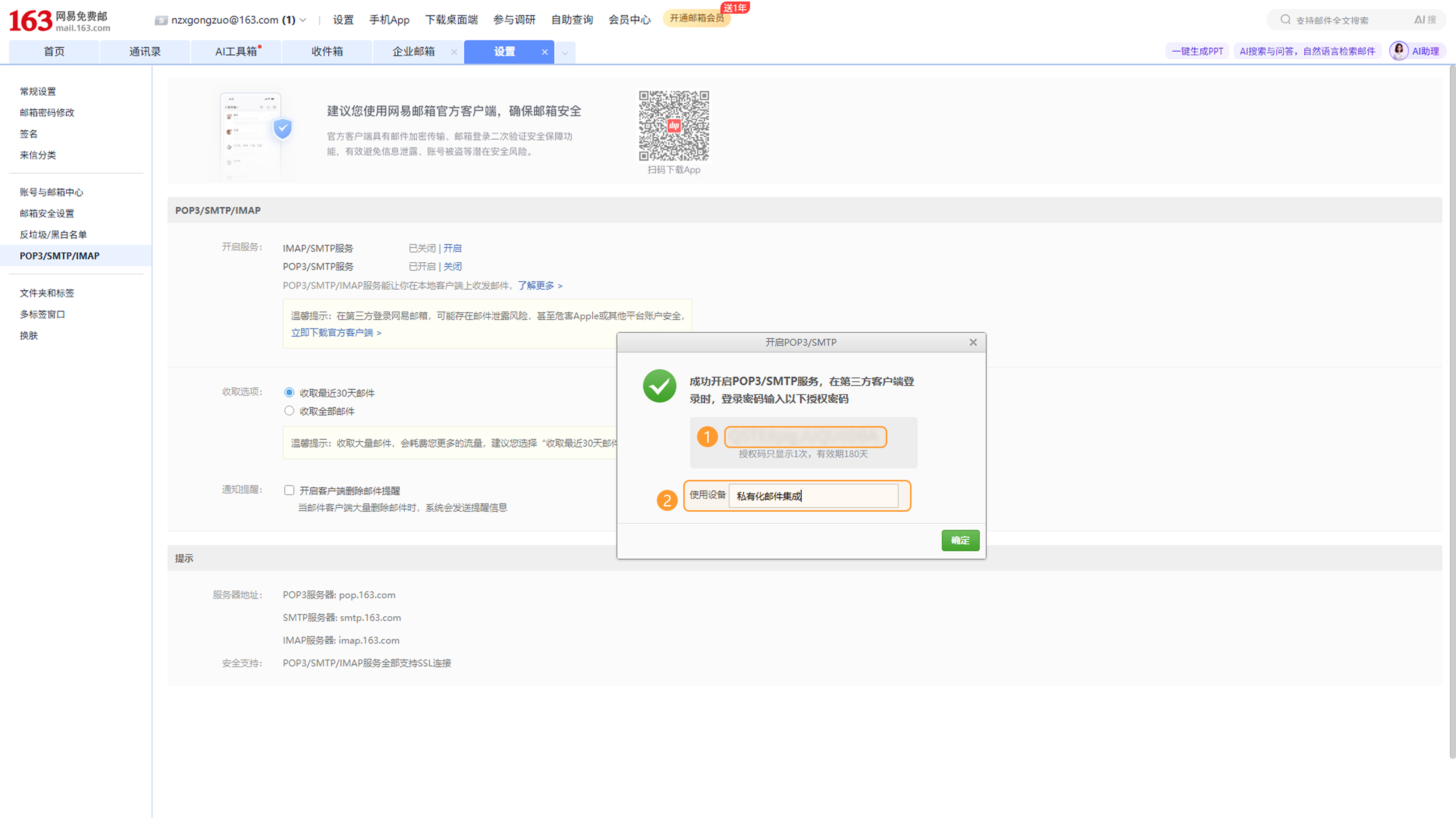Image resolution: width=1456 pixels, height=818 pixels.
Task: Close the 开启POP3/SMTP dialog with X
Action: tap(973, 342)
